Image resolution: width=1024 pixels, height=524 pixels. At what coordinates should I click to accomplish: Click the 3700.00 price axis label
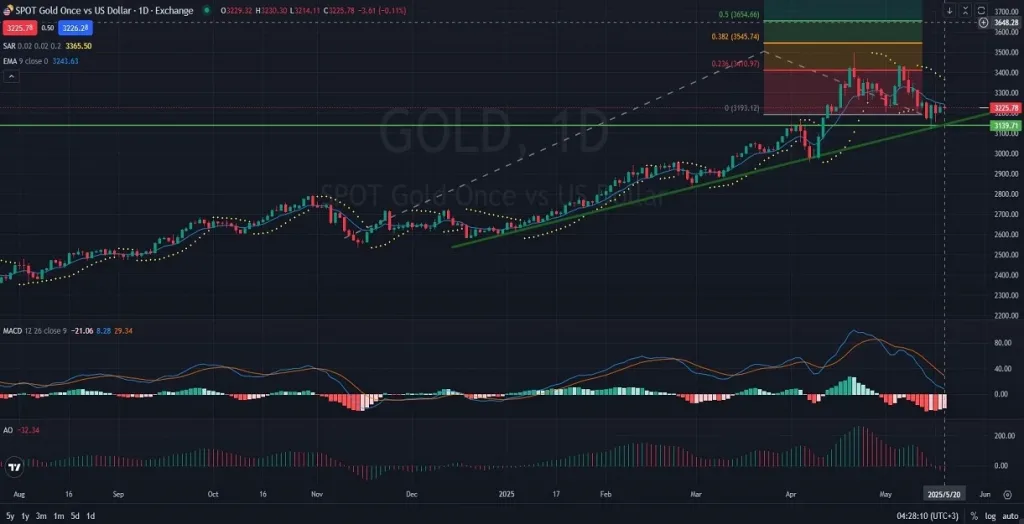[1006, 12]
